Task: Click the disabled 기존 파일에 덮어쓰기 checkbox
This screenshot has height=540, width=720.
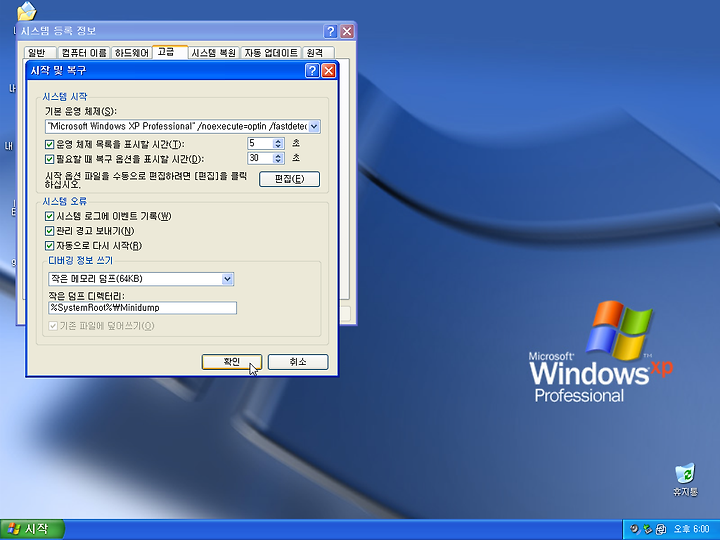Action: (53, 326)
